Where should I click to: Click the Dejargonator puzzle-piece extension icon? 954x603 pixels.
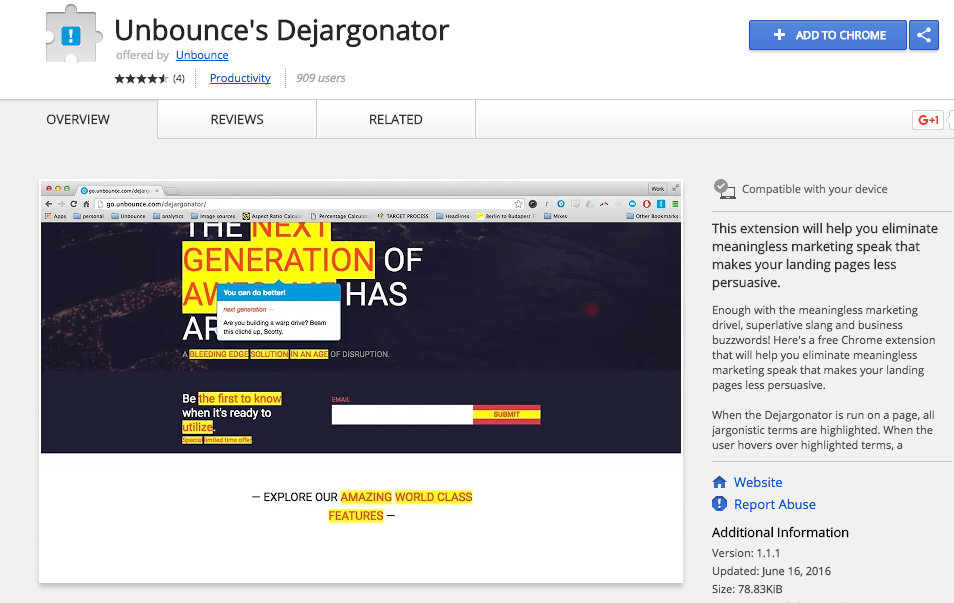pos(72,34)
